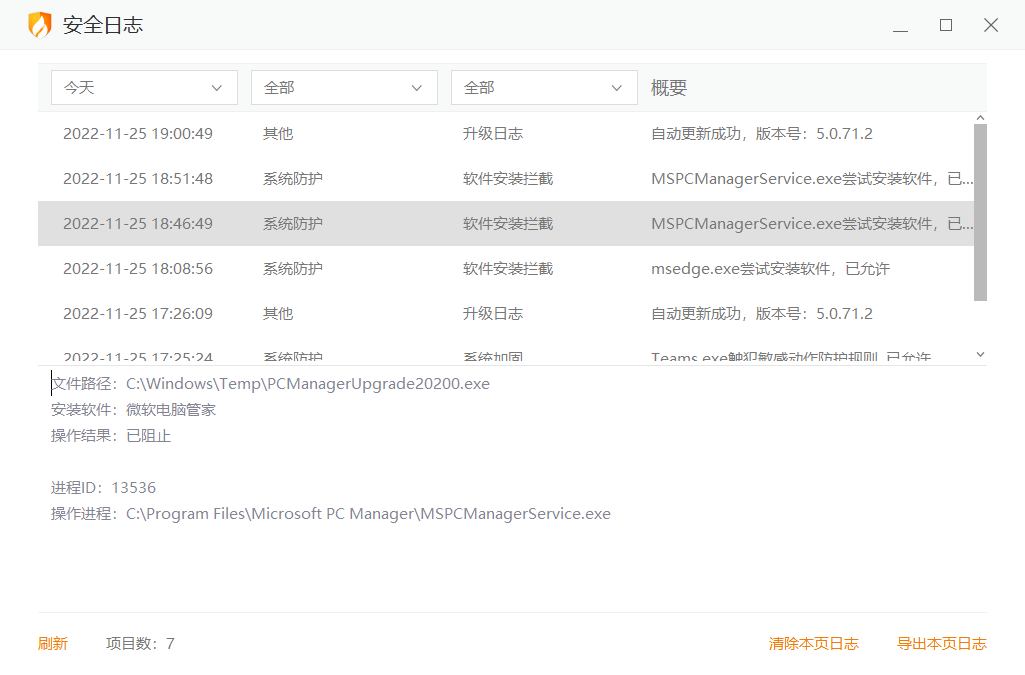Close the 安全日志 window

[991, 26]
